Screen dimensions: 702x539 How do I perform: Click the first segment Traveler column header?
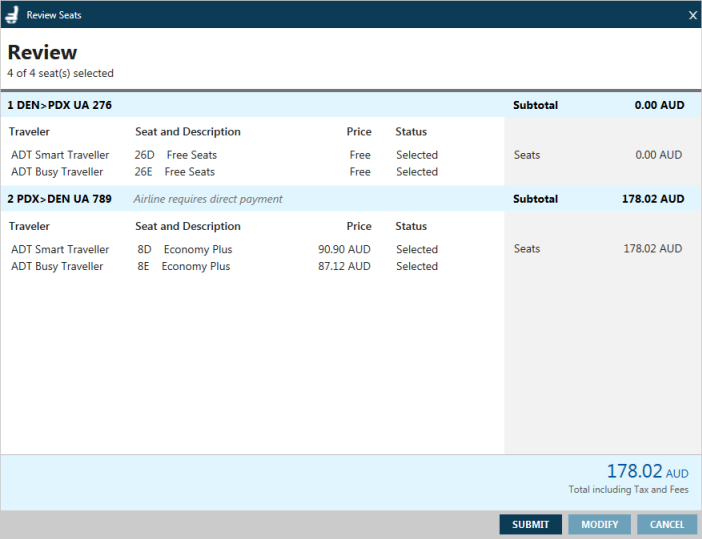[x=29, y=132]
